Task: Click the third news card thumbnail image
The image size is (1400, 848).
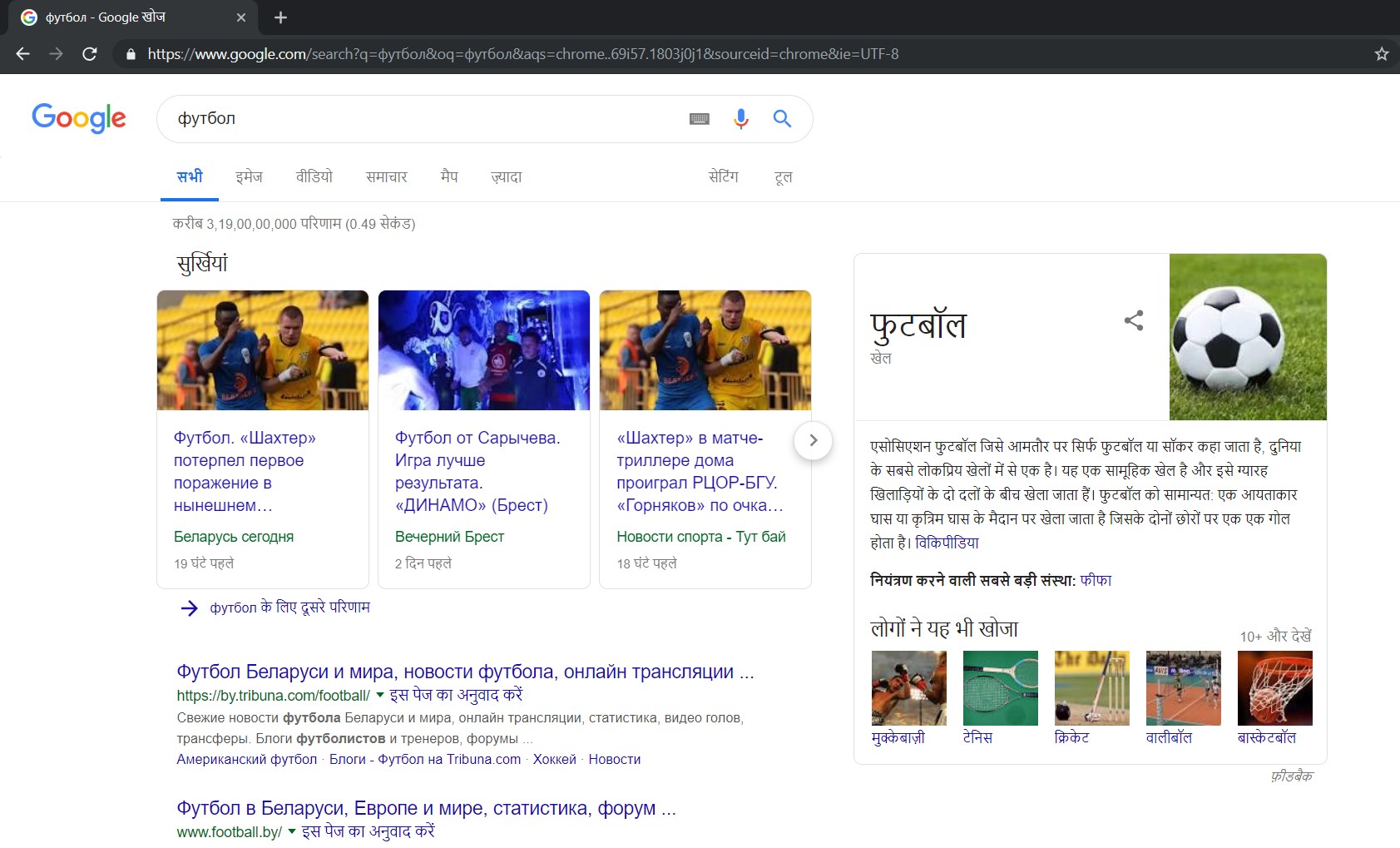Action: (x=705, y=350)
